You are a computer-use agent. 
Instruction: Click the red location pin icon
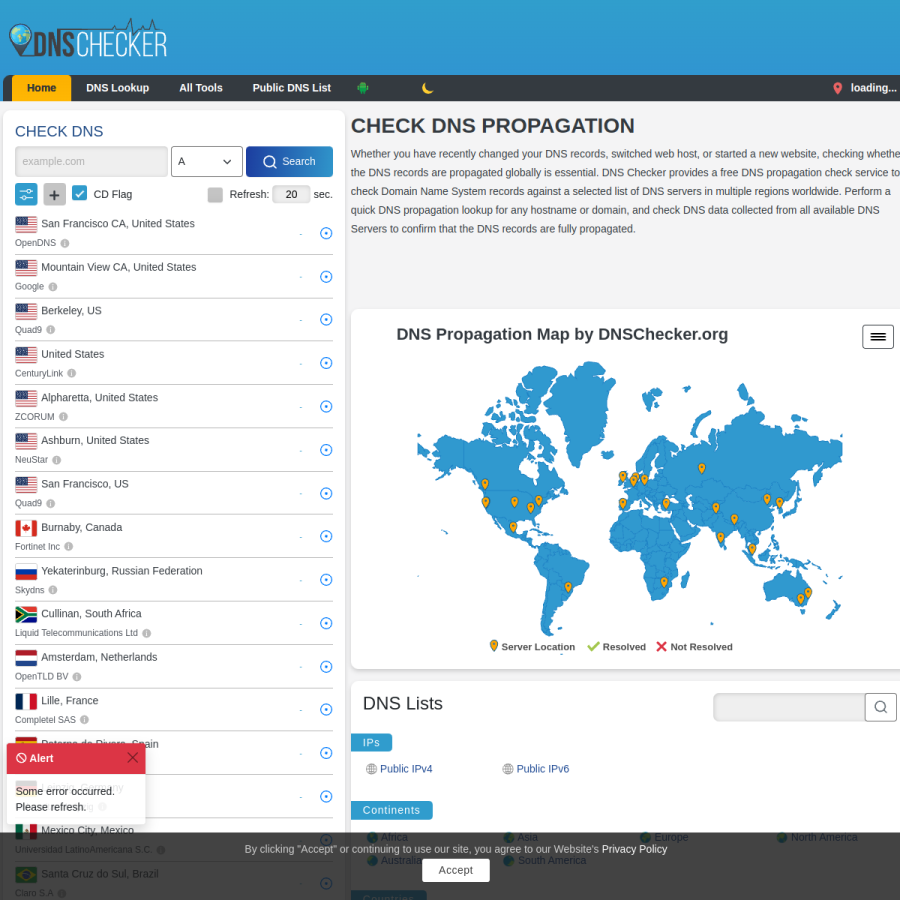(837, 88)
